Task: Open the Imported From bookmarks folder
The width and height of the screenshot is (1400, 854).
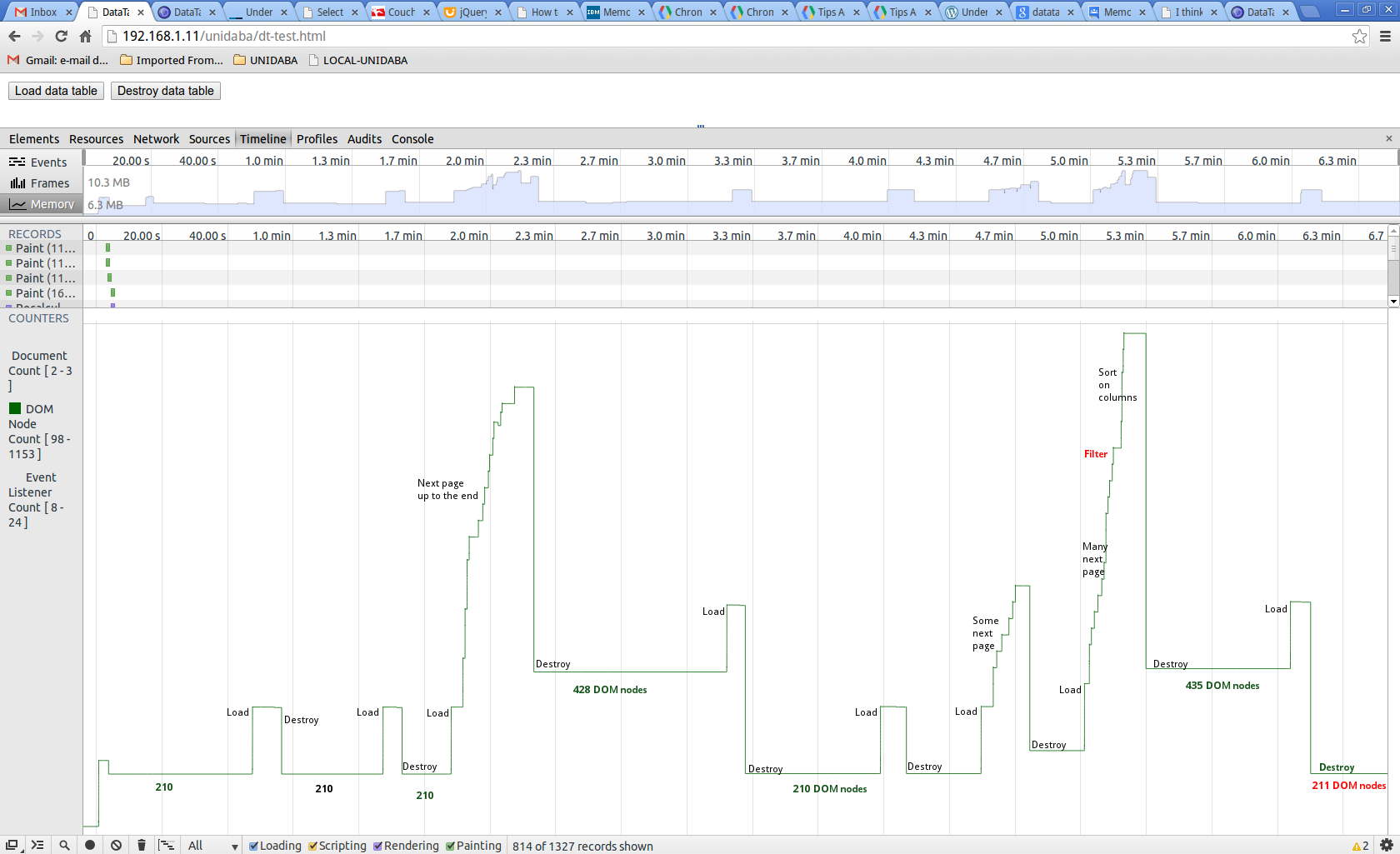Action: tap(172, 60)
